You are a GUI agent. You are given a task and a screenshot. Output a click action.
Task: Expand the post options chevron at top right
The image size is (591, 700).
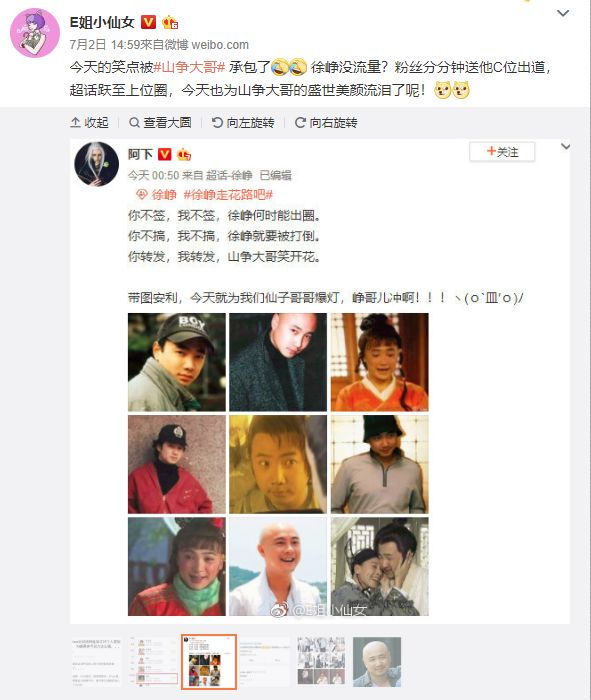[563, 13]
